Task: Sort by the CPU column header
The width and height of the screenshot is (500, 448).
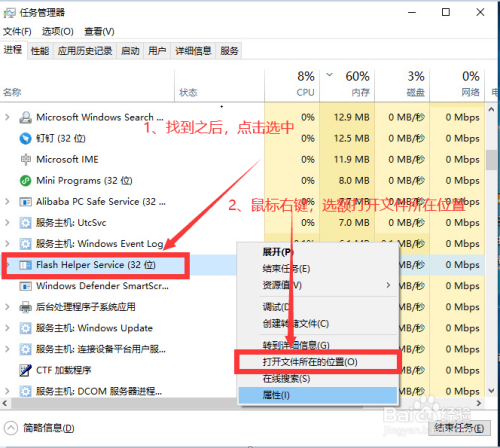Action: click(x=292, y=85)
